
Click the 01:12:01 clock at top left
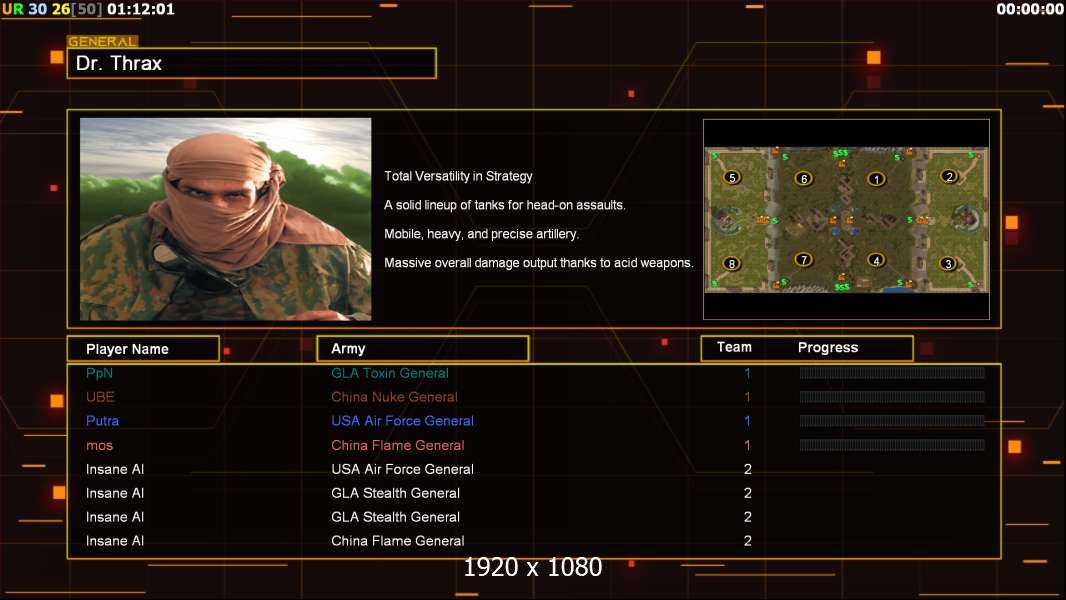[141, 10]
